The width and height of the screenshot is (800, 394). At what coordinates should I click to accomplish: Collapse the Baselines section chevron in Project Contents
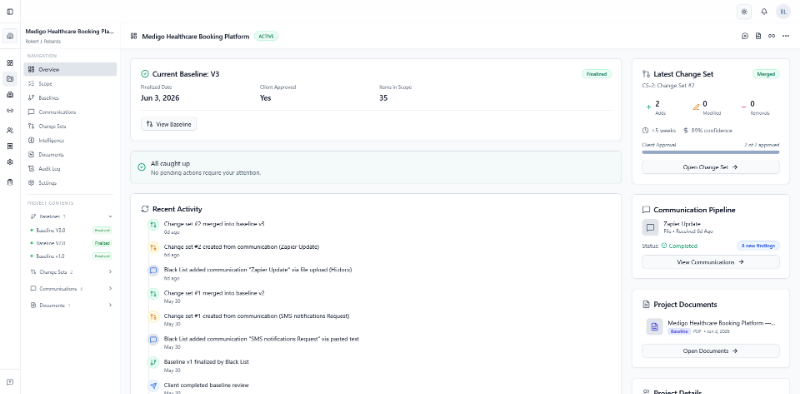pos(110,216)
